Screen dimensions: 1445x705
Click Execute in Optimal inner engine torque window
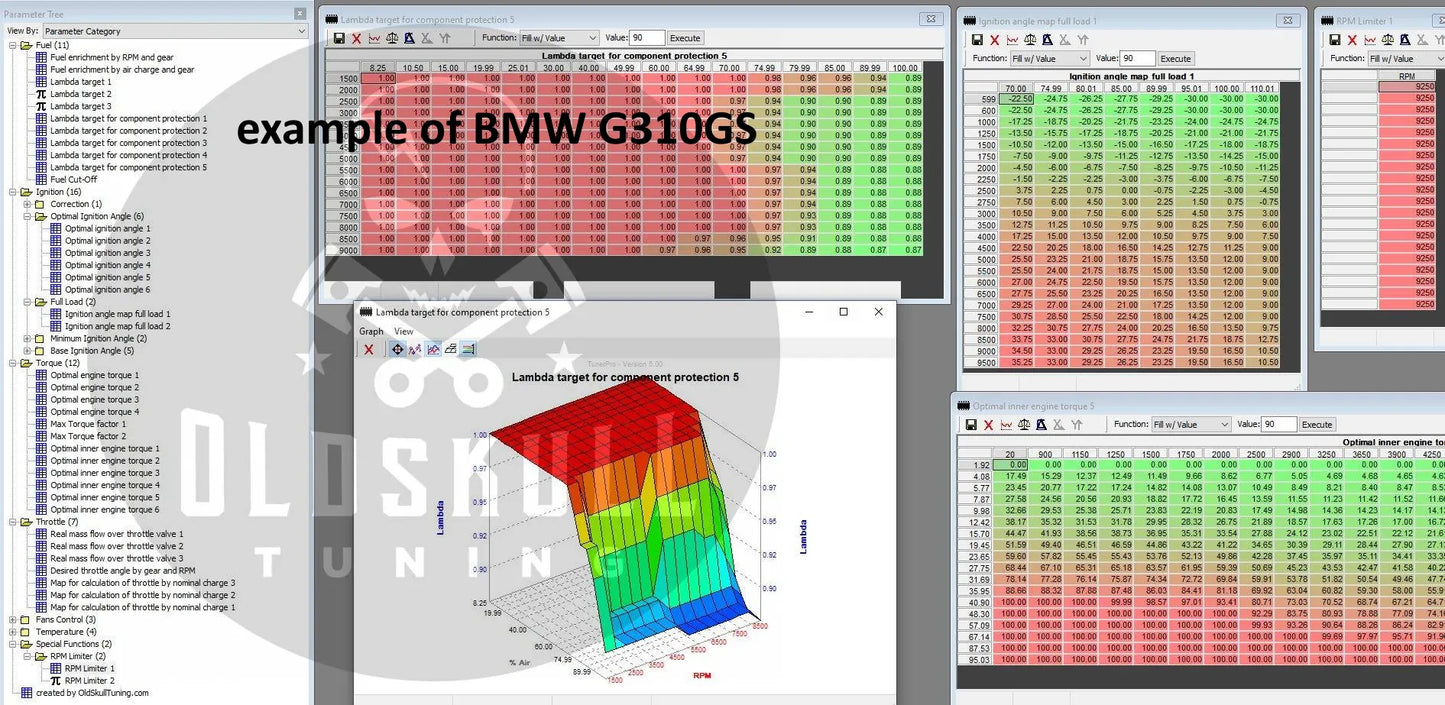click(x=1317, y=424)
